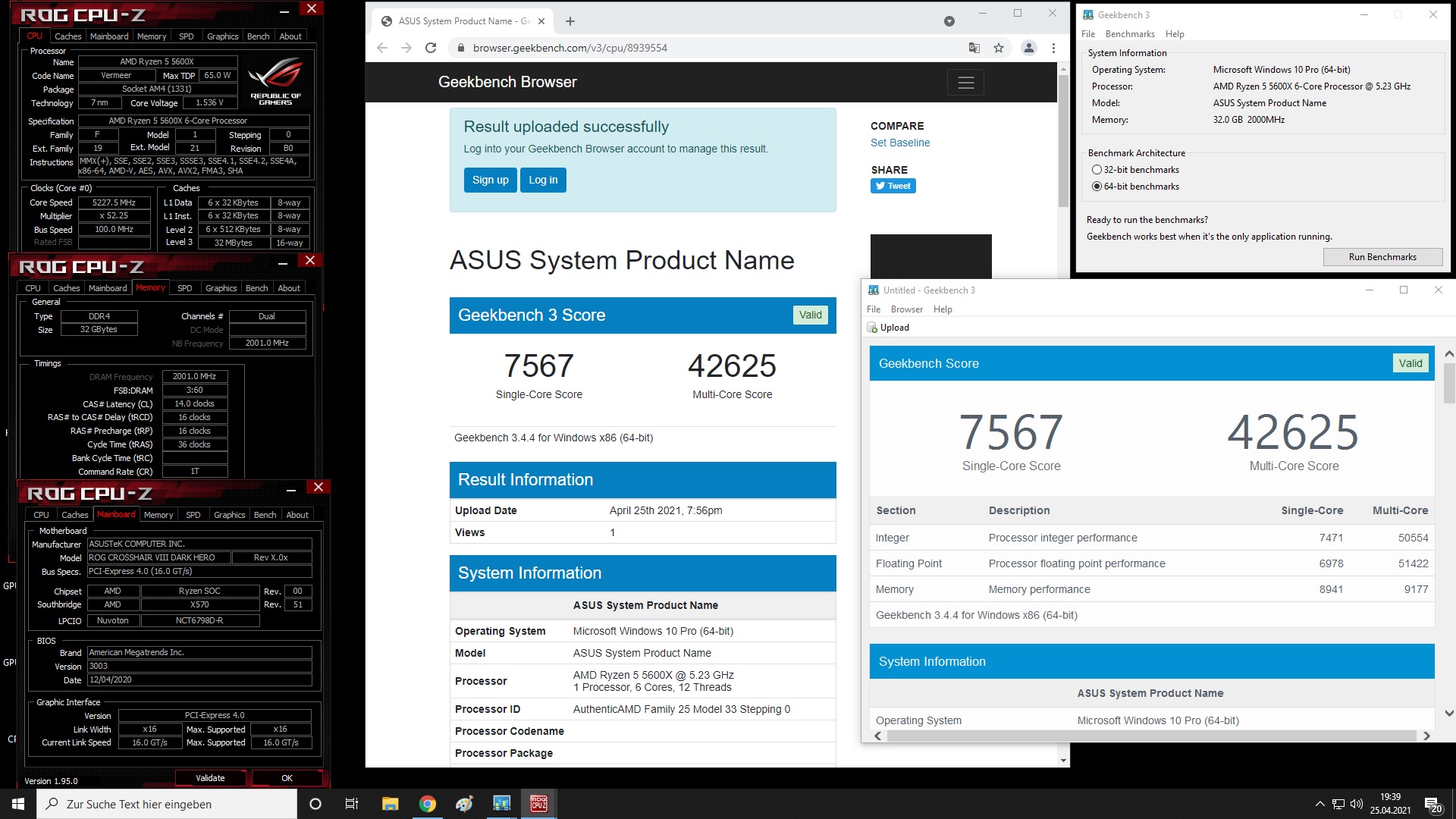1456x819 pixels.
Task: Open Benchmarks menu in Geekbench 3
Action: tap(1130, 34)
